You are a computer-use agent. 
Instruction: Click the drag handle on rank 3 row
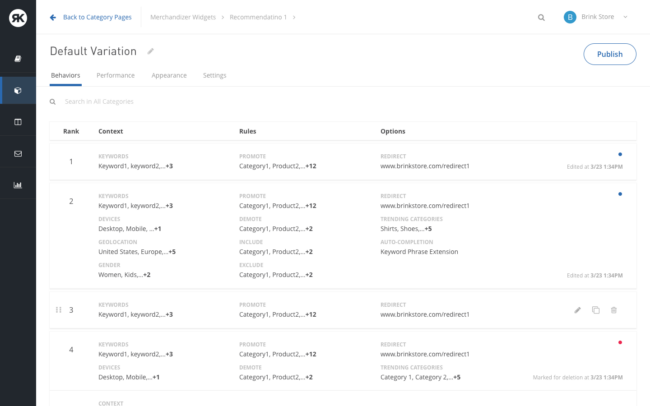[58, 310]
